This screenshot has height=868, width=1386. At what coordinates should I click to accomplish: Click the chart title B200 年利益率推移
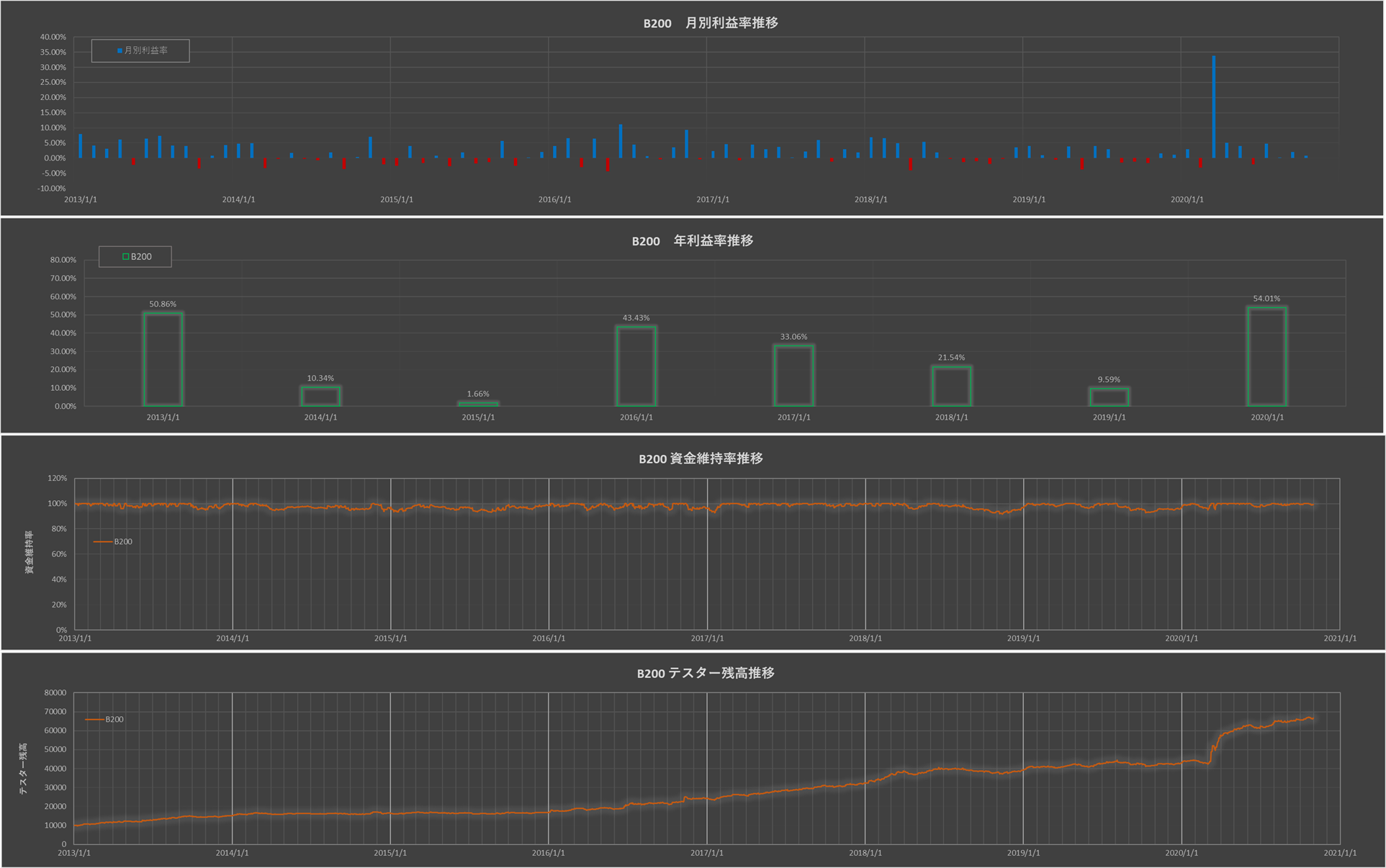click(692, 241)
